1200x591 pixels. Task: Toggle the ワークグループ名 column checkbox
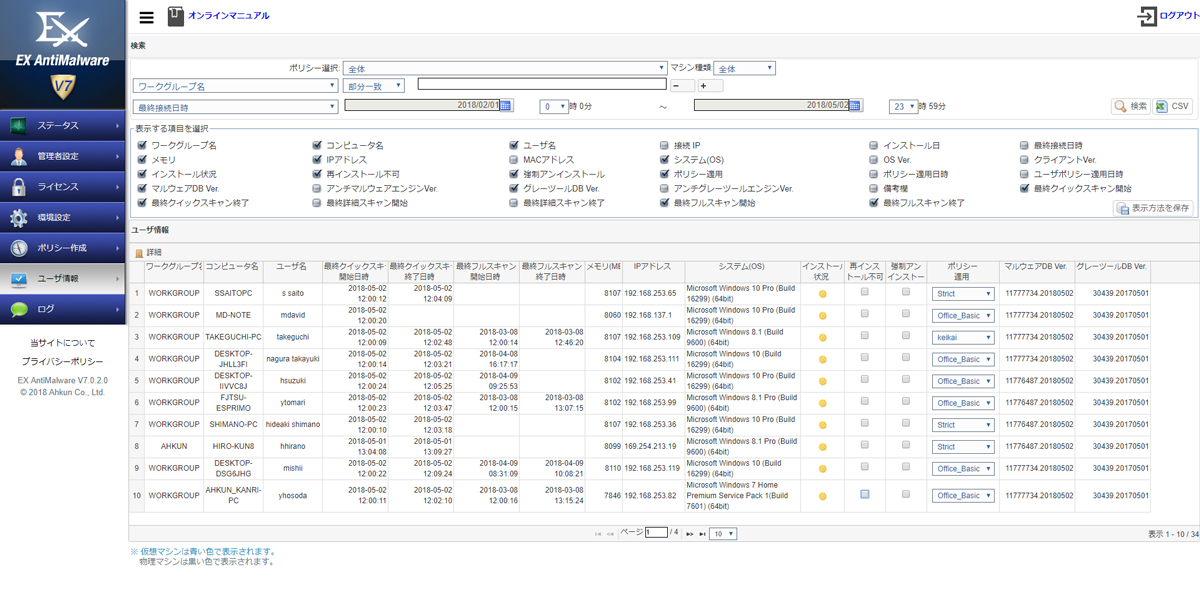pyautogui.click(x=142, y=146)
